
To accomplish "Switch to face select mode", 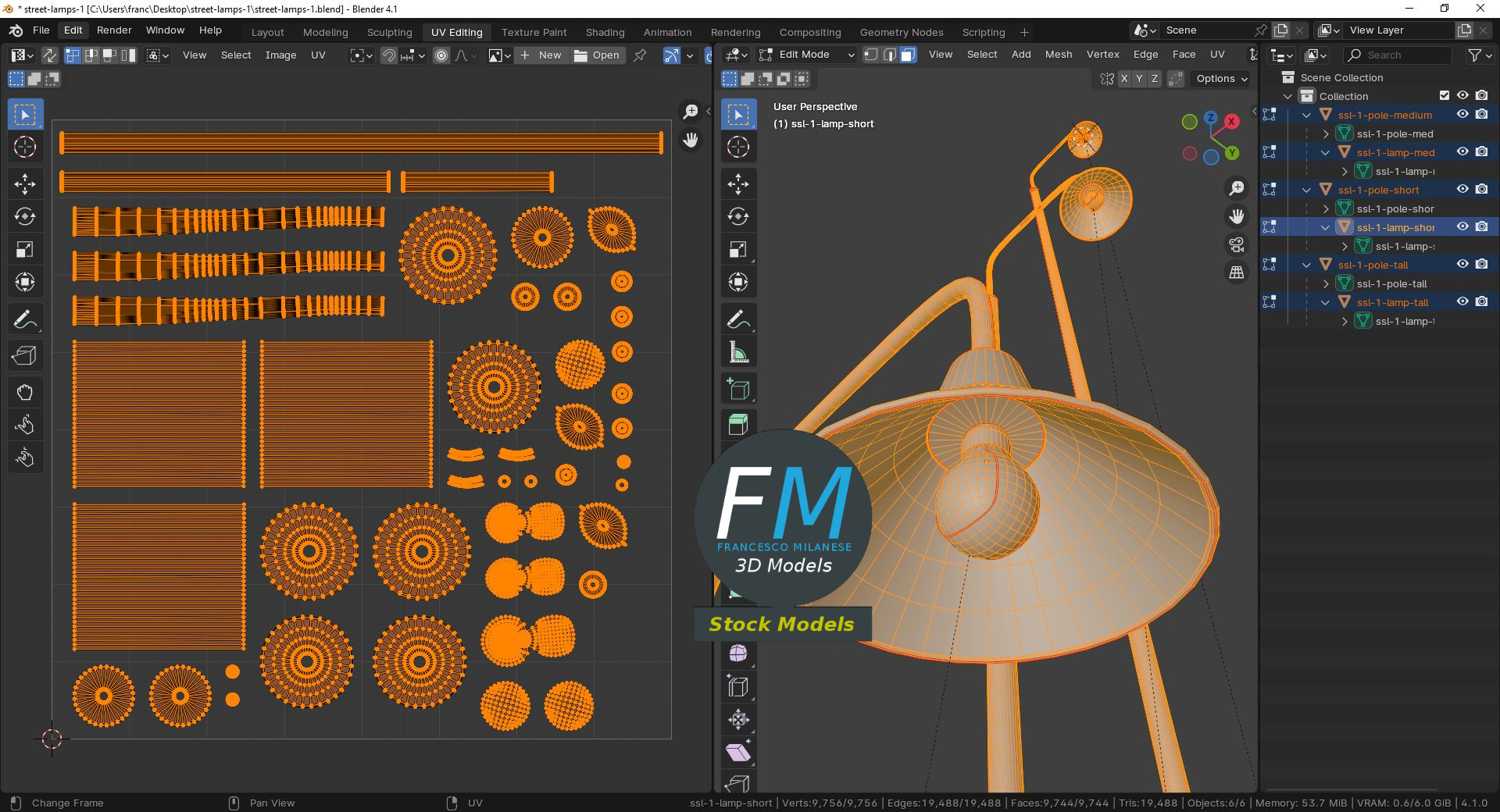I will (908, 55).
